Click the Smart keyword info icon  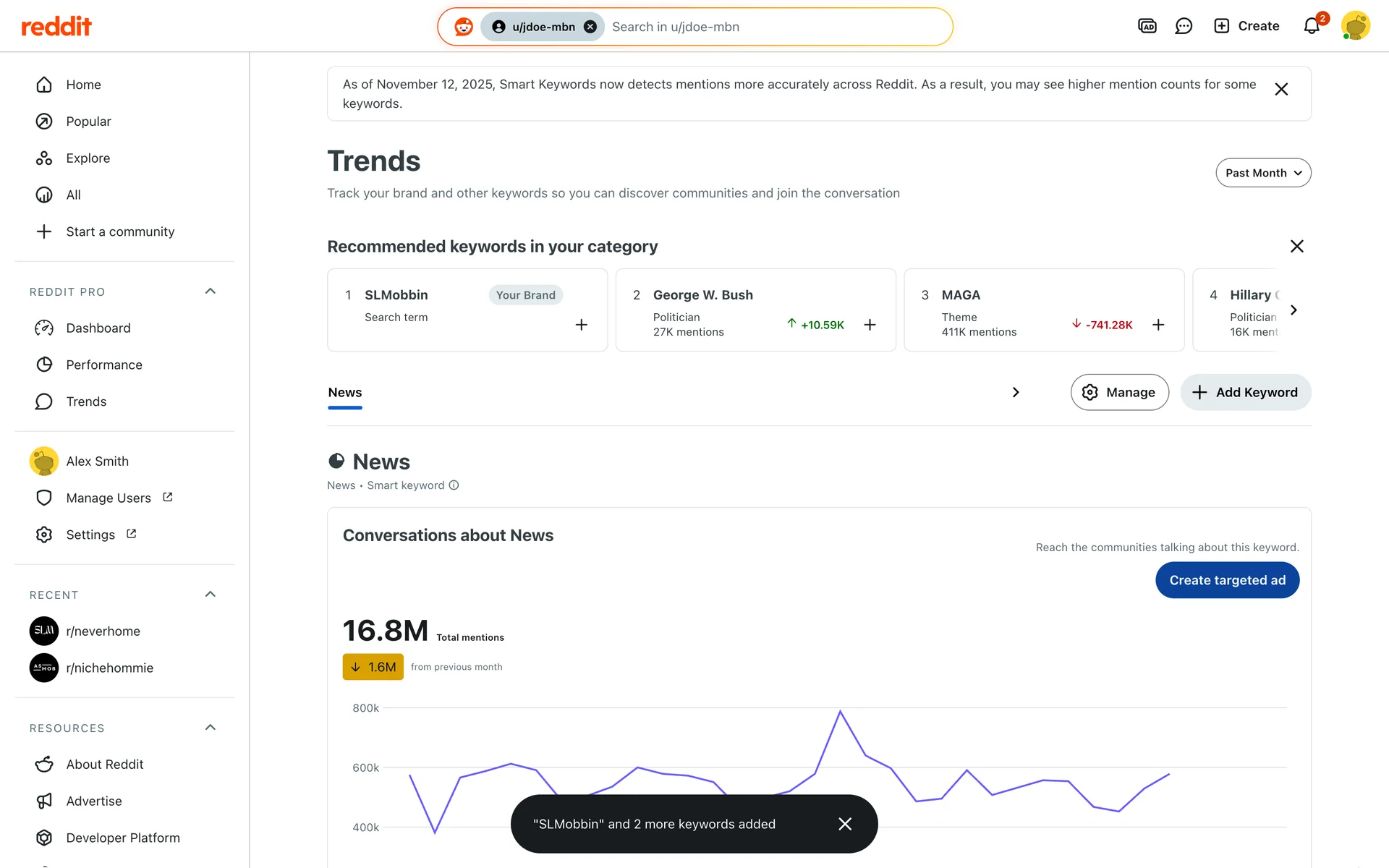pyautogui.click(x=454, y=485)
